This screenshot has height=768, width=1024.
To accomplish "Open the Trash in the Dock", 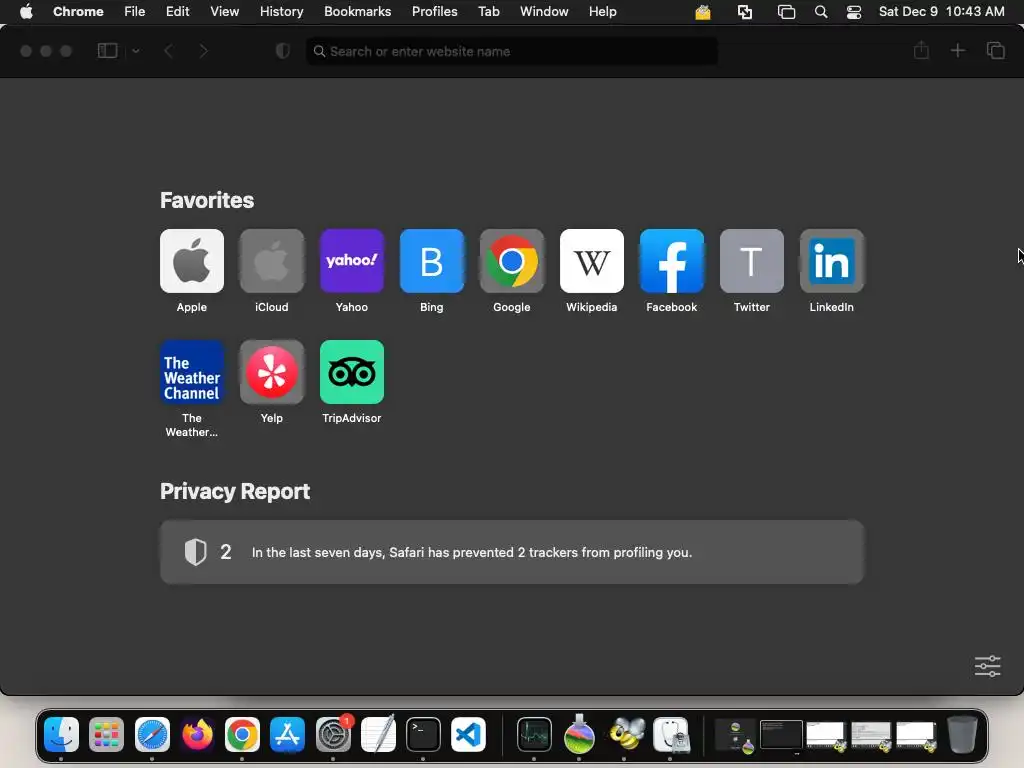I will point(962,735).
